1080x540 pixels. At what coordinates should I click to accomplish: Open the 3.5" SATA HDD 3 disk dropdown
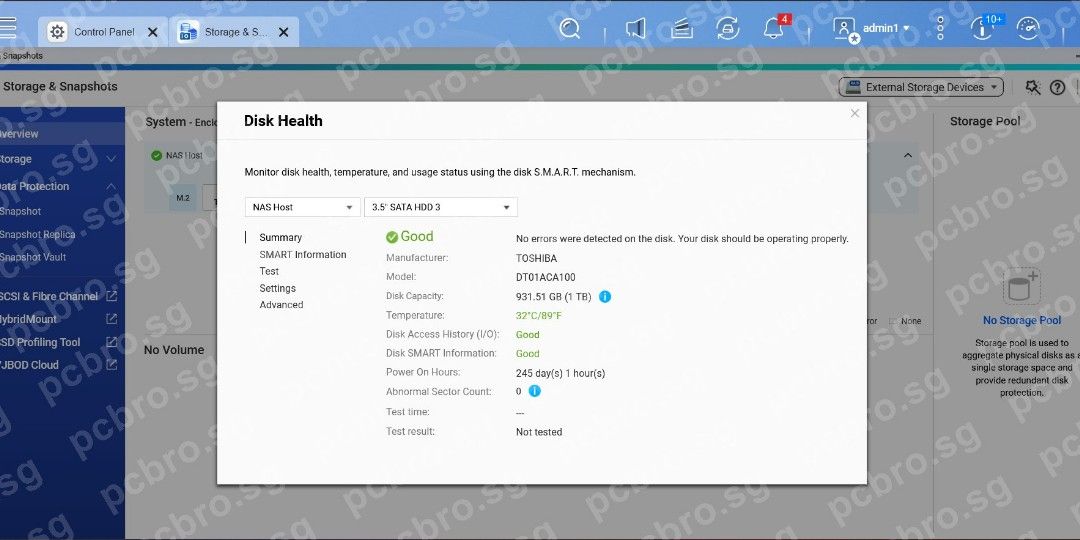441,207
